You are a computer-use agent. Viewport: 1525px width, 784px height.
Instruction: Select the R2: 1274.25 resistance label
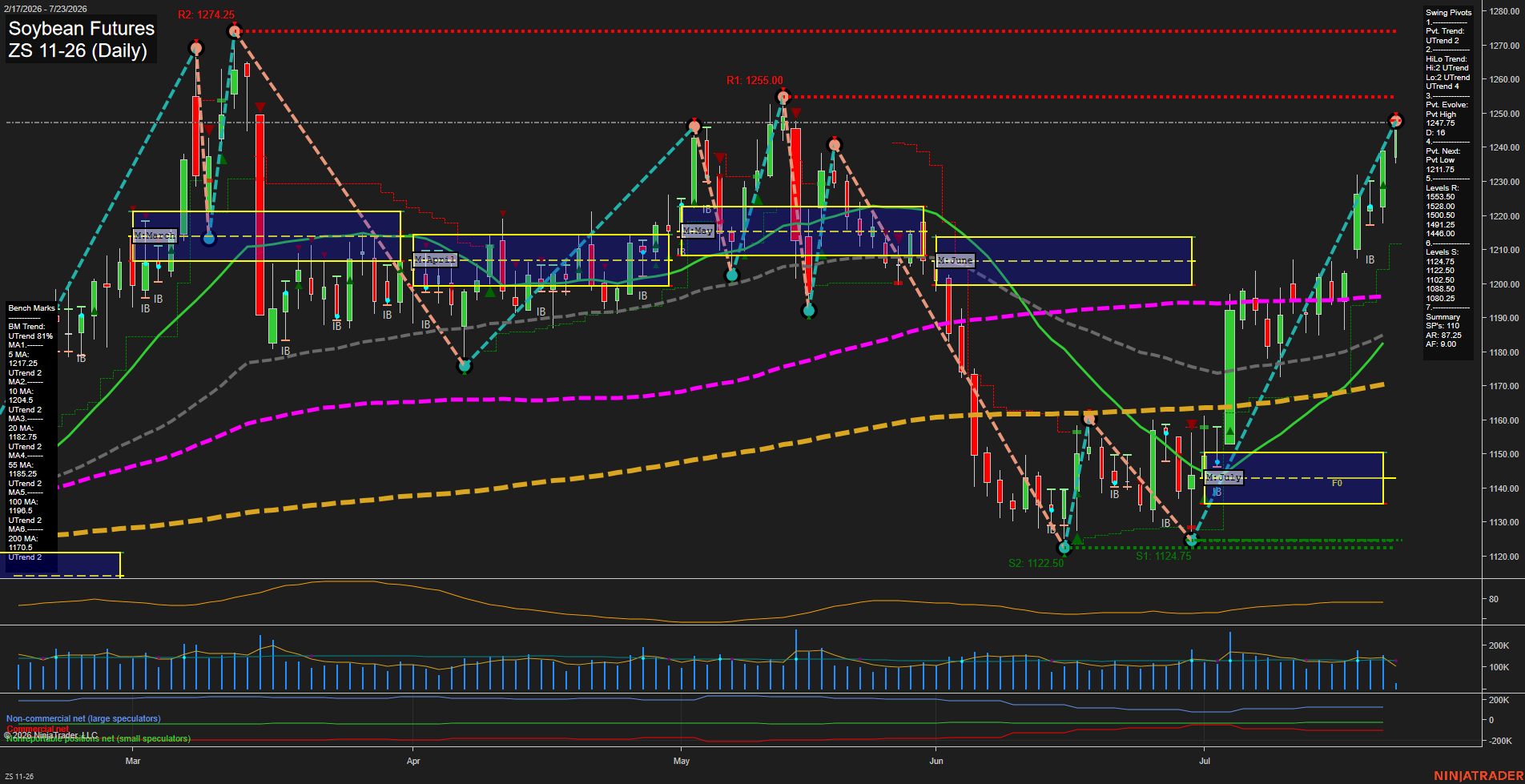coord(206,14)
